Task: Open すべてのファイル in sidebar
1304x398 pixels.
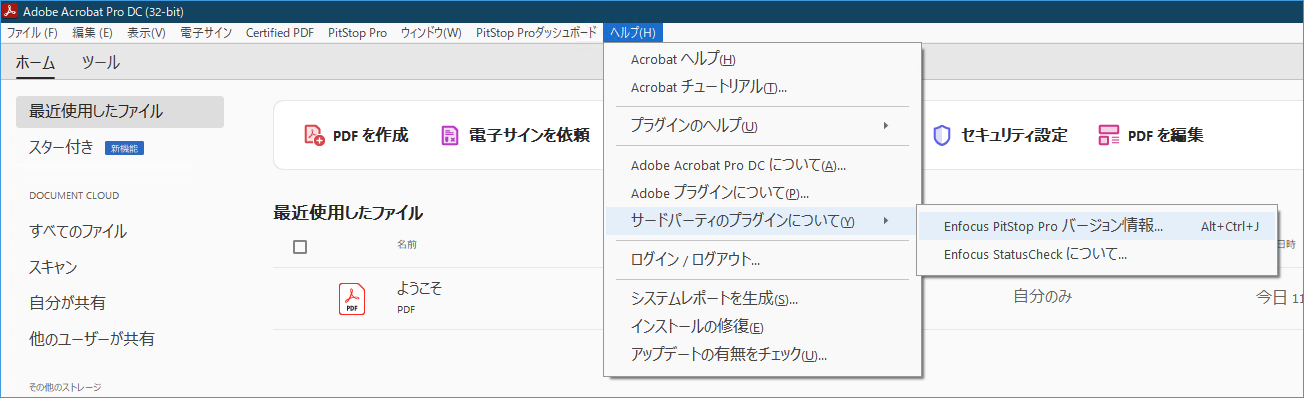Action: (78, 231)
